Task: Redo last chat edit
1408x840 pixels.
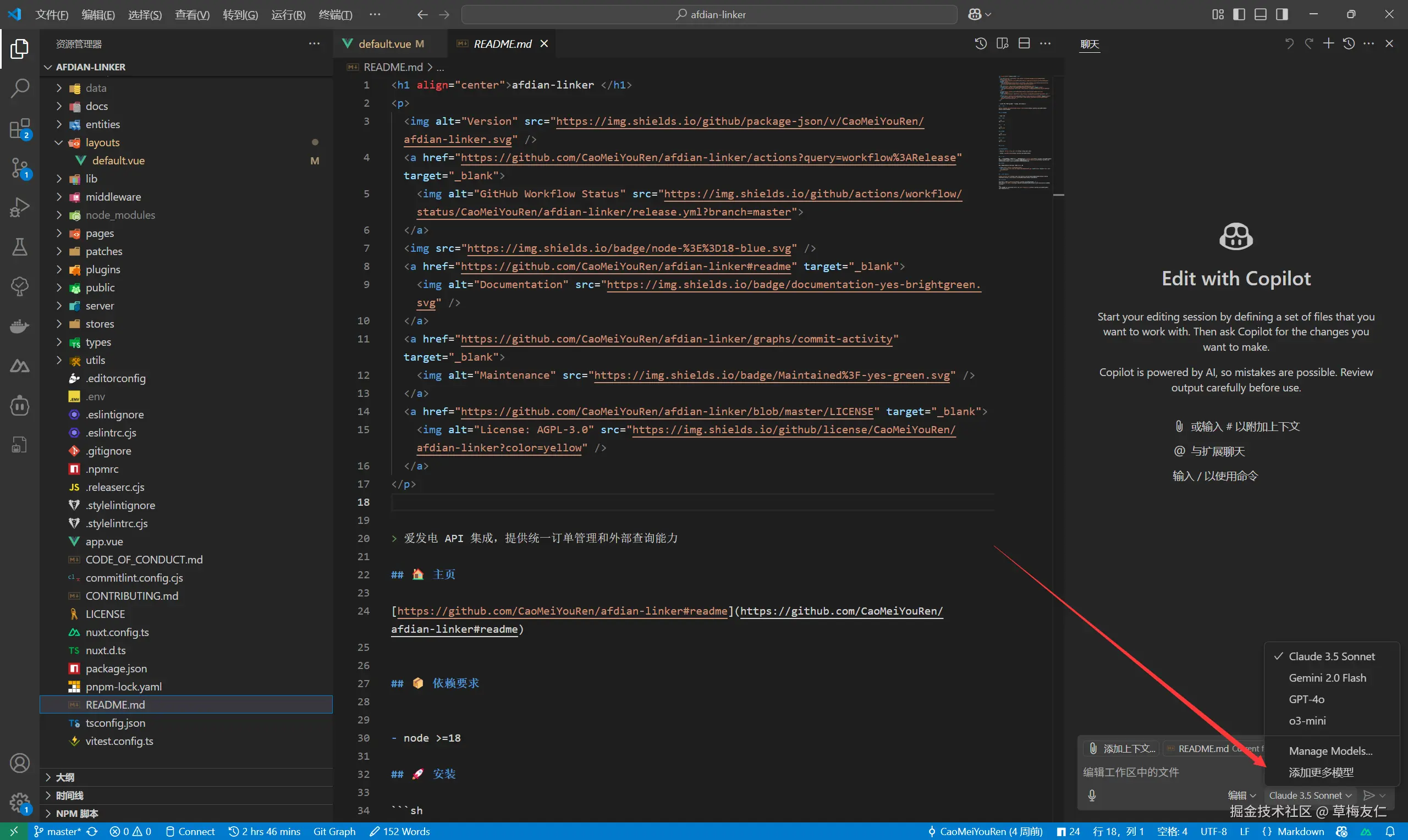Action: [1309, 43]
